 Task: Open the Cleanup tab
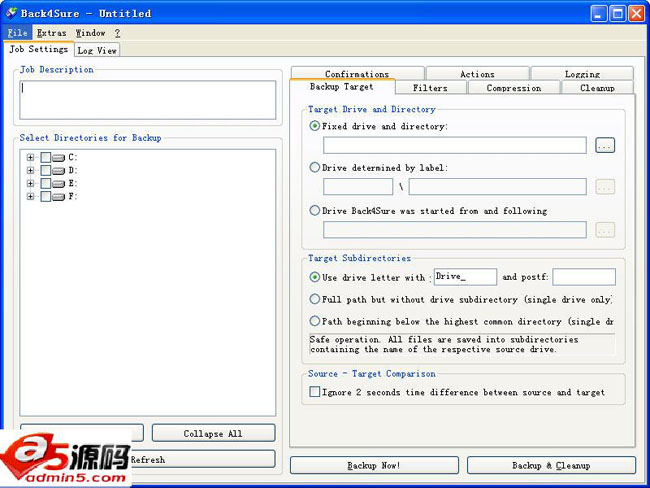597,87
